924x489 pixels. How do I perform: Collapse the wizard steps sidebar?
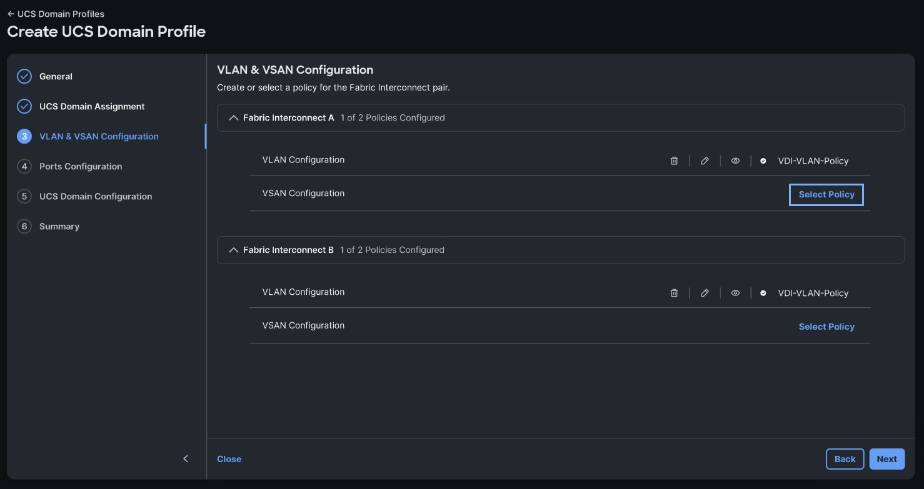pos(186,458)
